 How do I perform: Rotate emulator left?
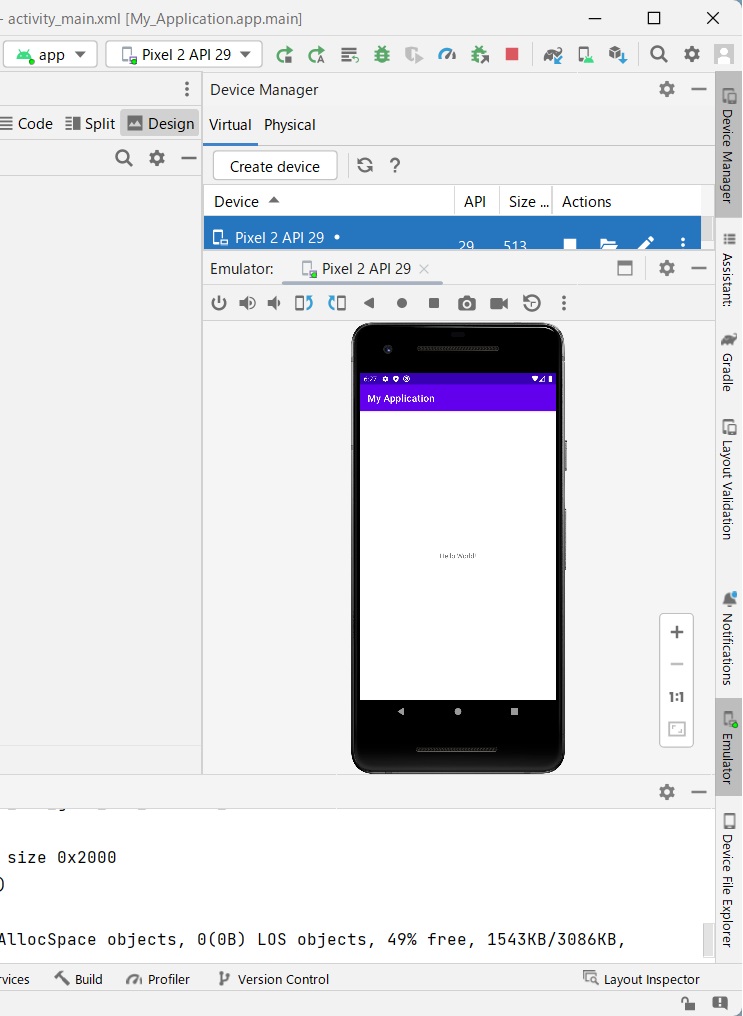304,303
